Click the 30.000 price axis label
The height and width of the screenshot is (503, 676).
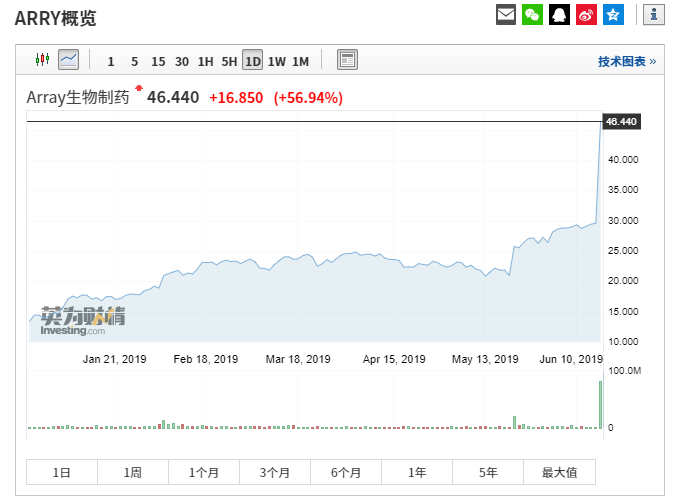pyautogui.click(x=623, y=220)
